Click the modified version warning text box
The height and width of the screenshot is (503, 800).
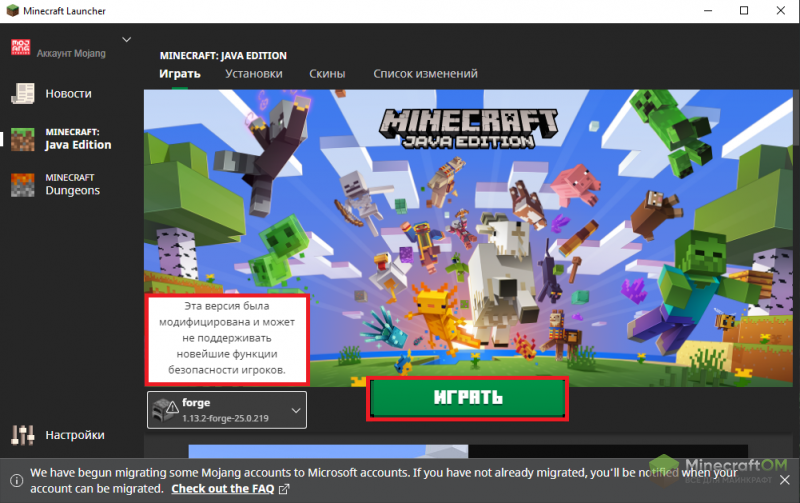[228, 339]
